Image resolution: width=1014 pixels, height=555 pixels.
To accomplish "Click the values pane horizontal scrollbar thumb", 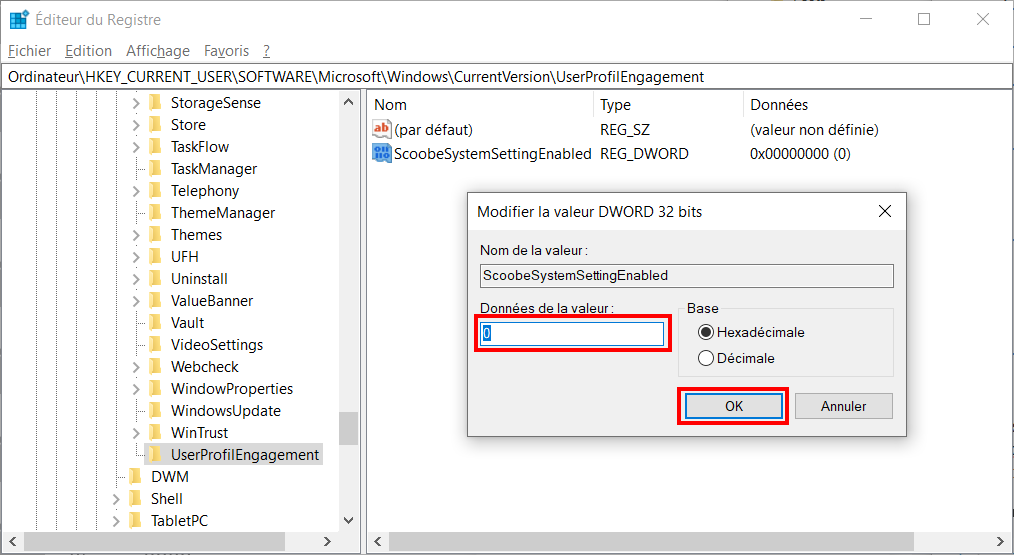I will click(651, 541).
